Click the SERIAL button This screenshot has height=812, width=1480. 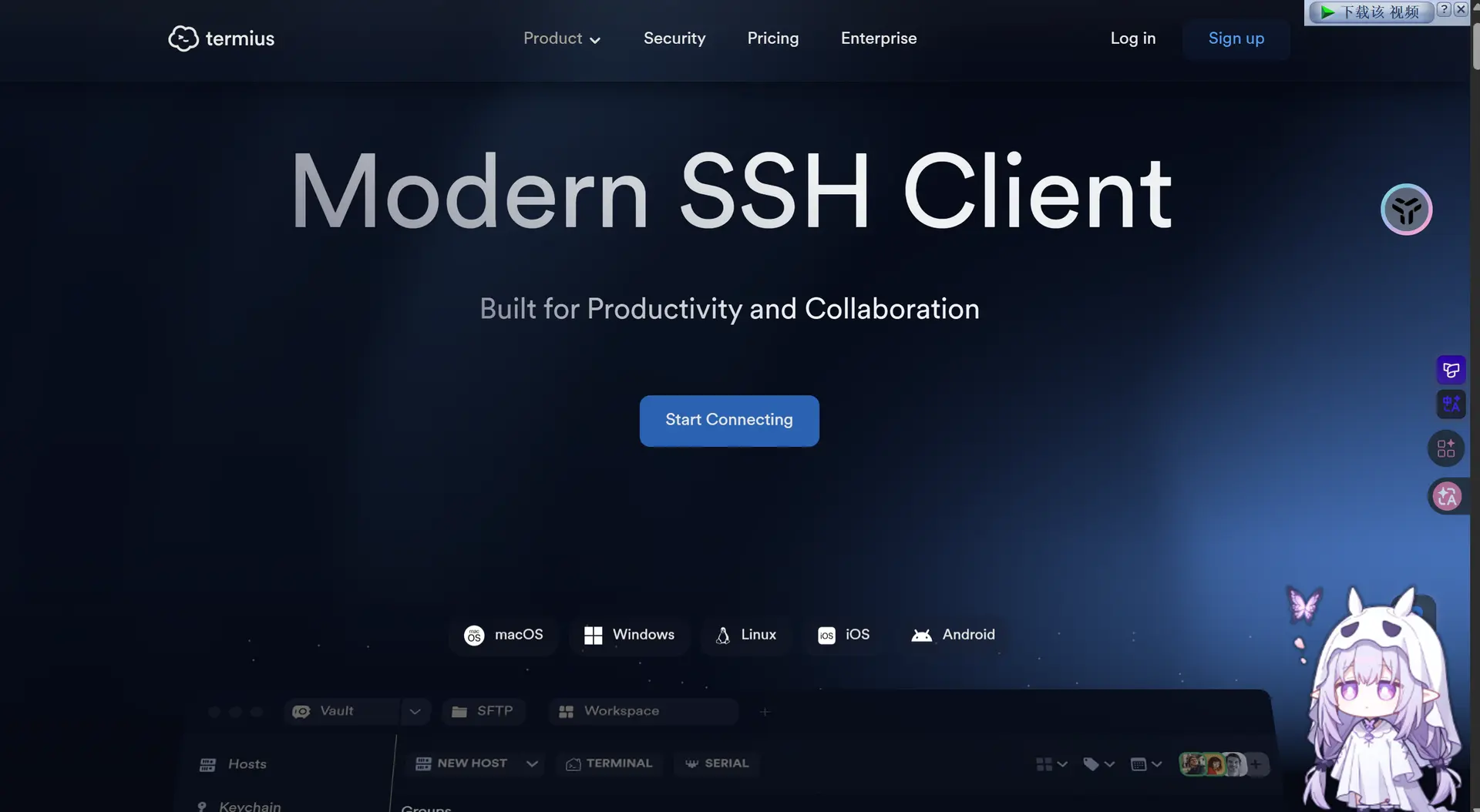pos(717,764)
